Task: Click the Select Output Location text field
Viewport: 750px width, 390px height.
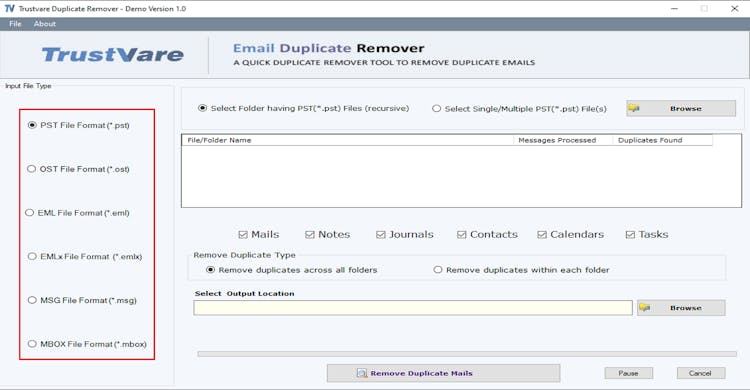Action: 413,308
